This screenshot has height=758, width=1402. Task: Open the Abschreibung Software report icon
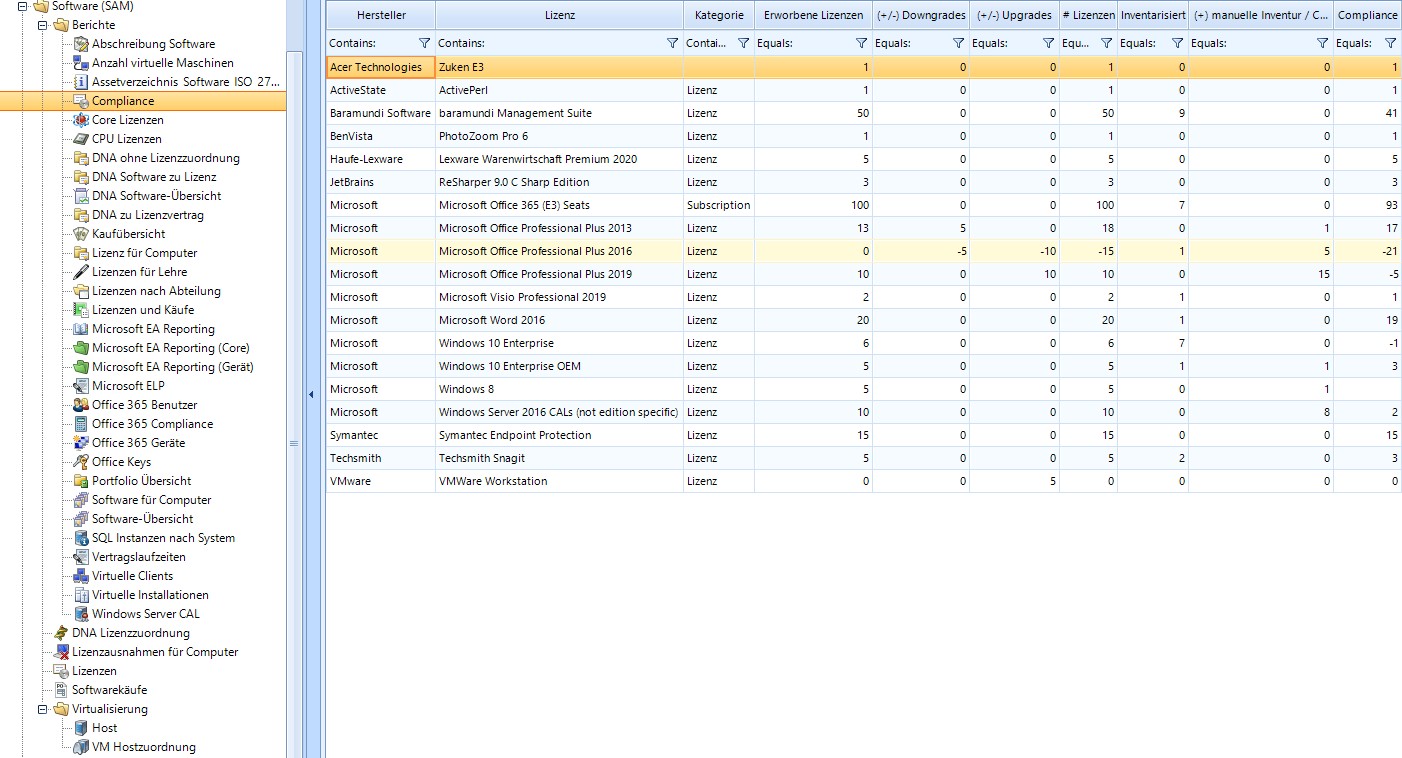point(81,44)
